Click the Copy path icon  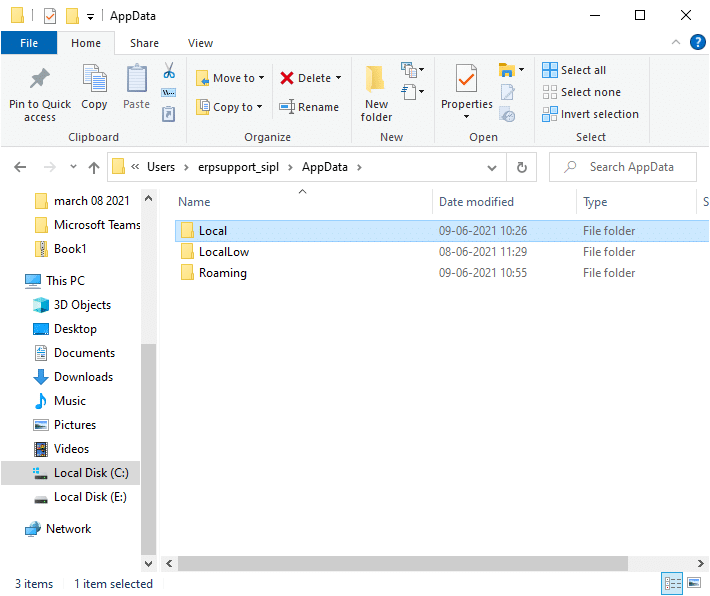pos(169,92)
